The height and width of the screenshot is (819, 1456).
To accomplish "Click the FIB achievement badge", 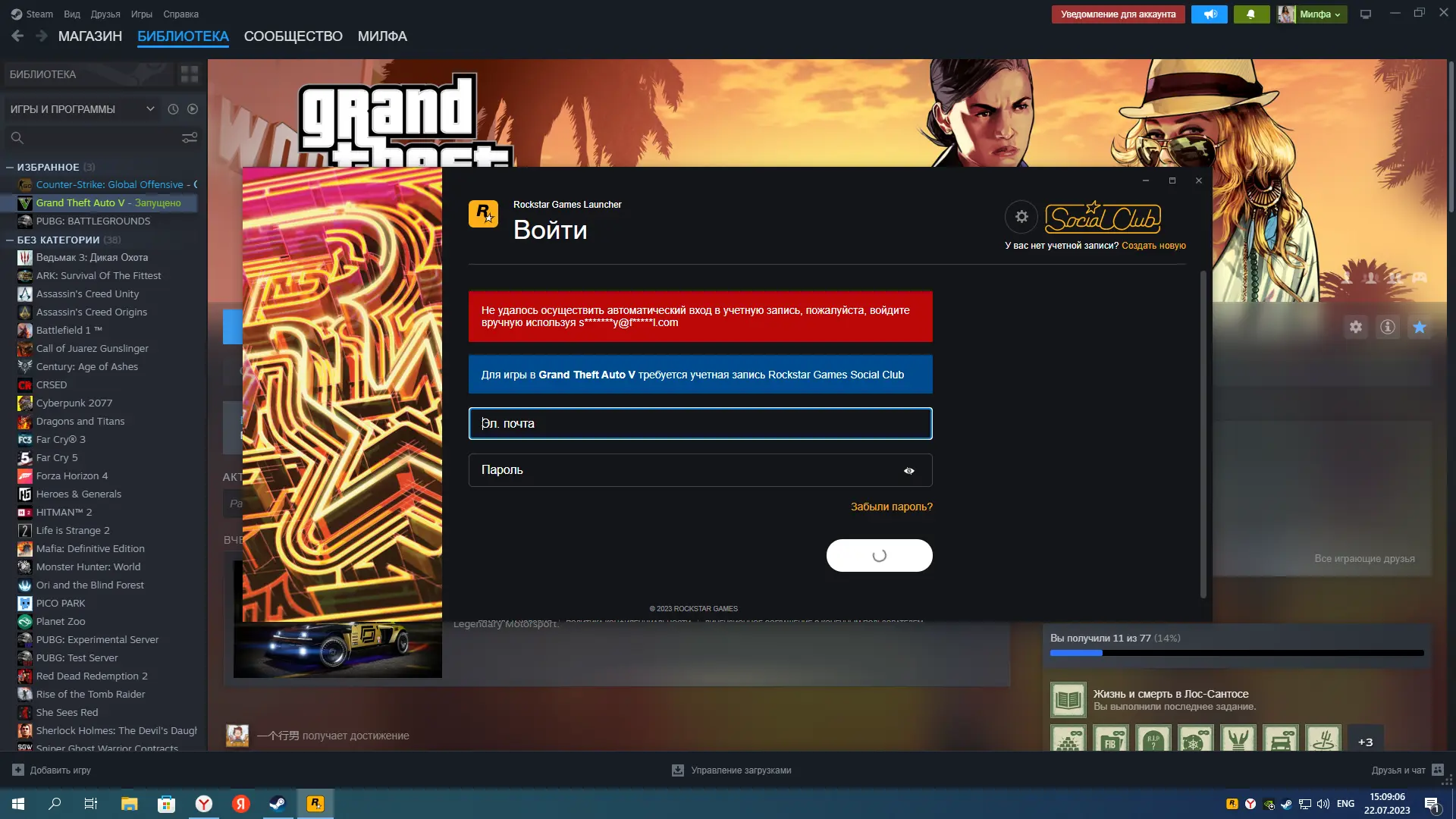I will pos(1110,739).
